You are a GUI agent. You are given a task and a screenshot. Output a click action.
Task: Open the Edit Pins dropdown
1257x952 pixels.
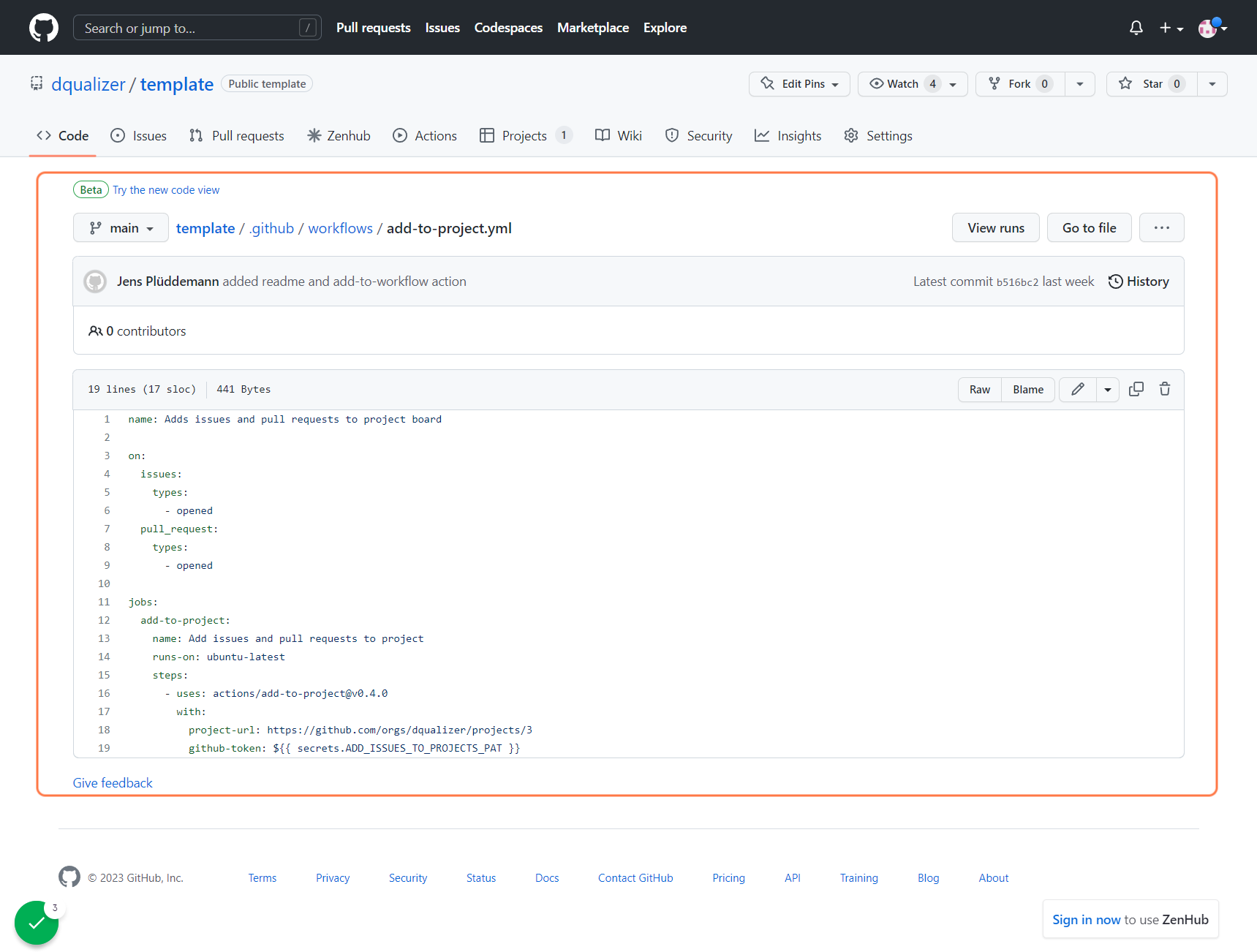(x=799, y=84)
